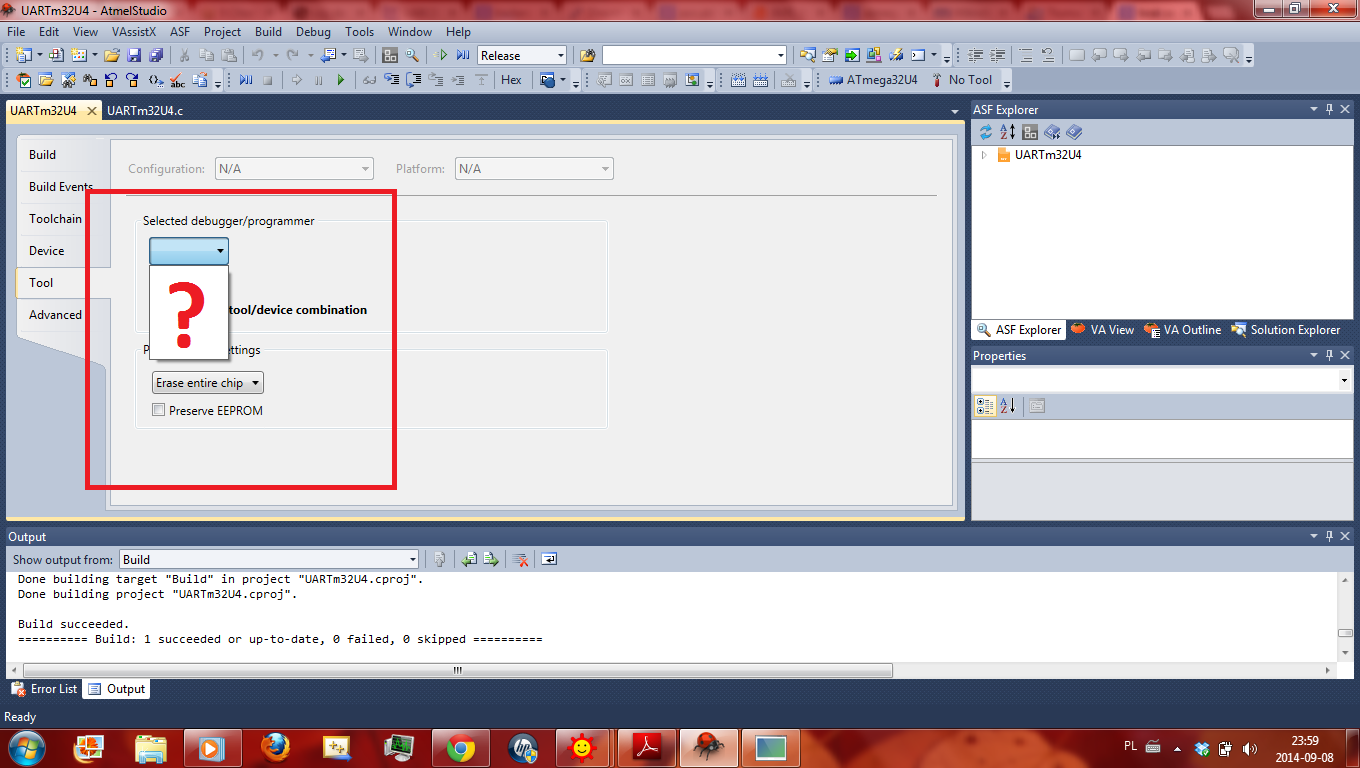Switch to the VA Outline tab
This screenshot has height=768, width=1360.
coord(1183,330)
